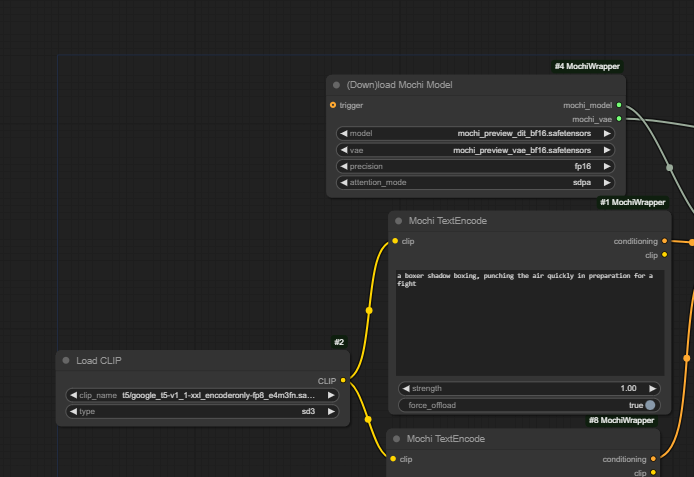Step precision backward with left arrow
Image resolution: width=694 pixels, height=477 pixels.
click(x=344, y=166)
